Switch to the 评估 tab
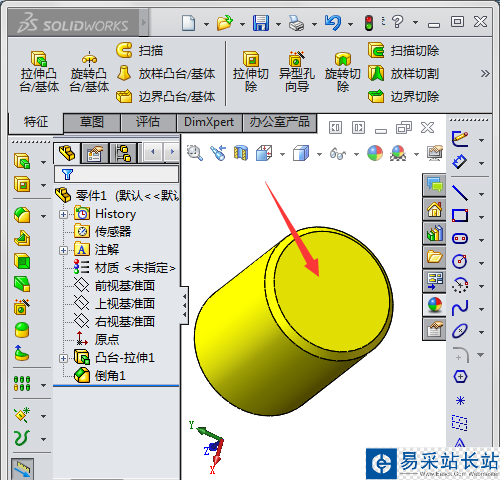500x480 pixels. click(148, 122)
